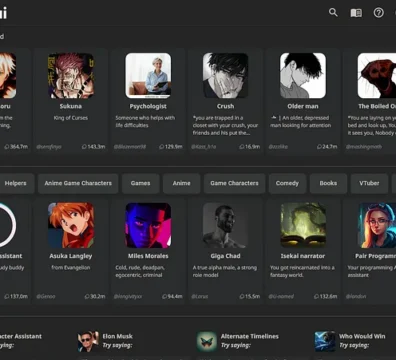Select the Anime category tab
The image size is (396, 360).
coord(182,183)
